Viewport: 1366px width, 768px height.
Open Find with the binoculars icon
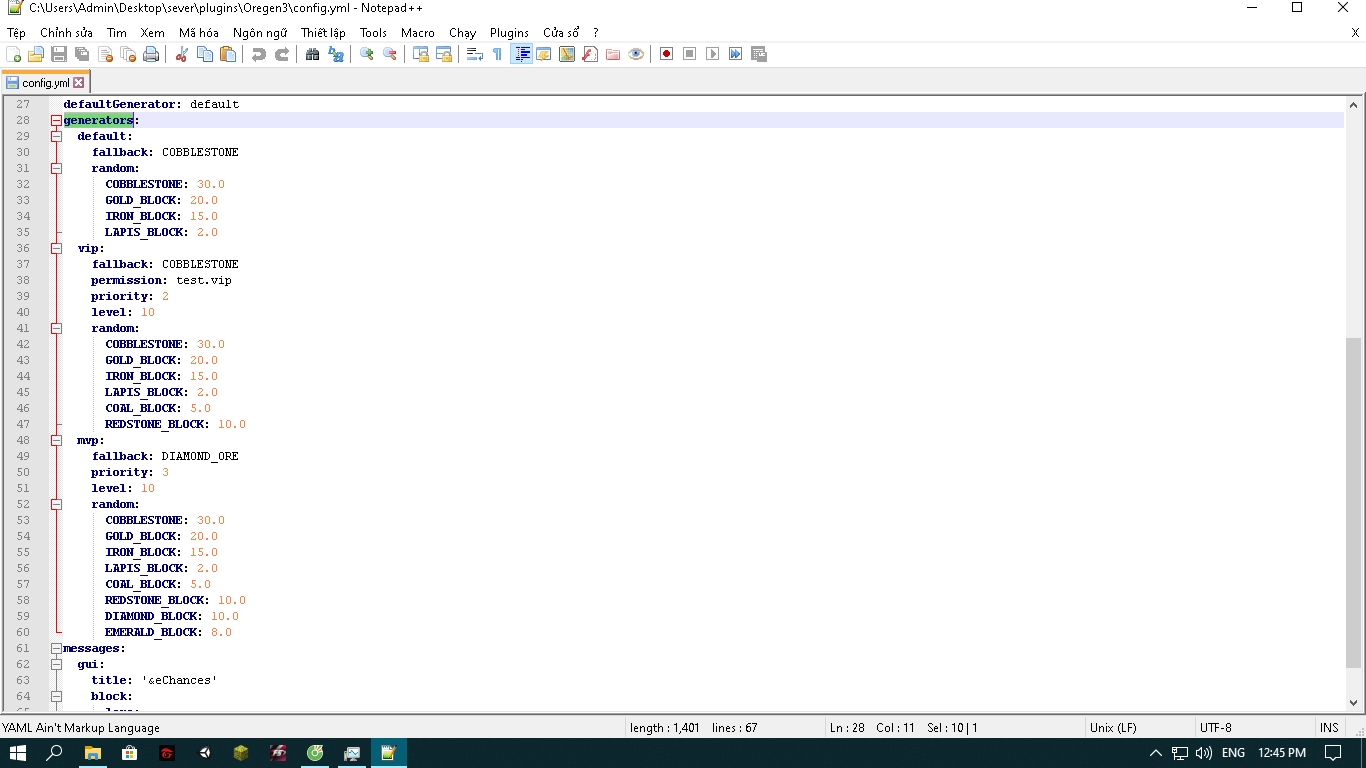(312, 54)
